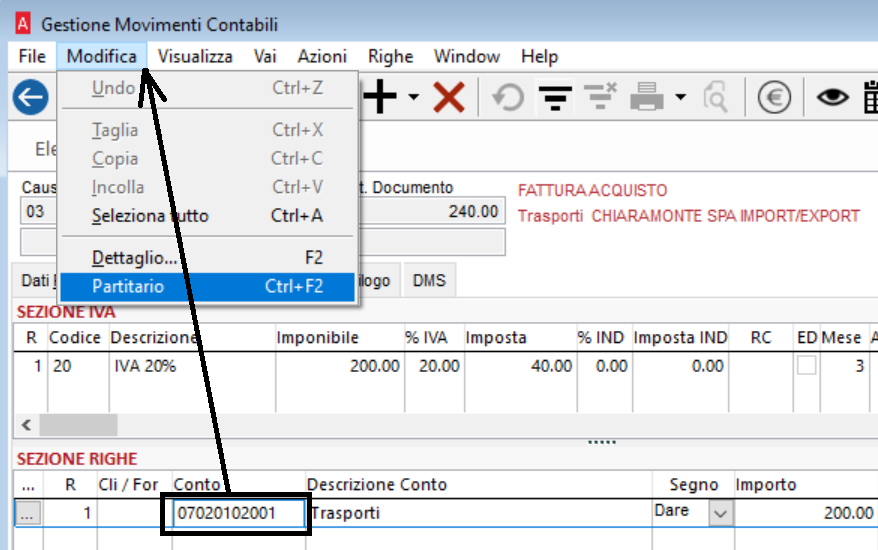
Task: Open the Window menu
Action: tap(466, 56)
